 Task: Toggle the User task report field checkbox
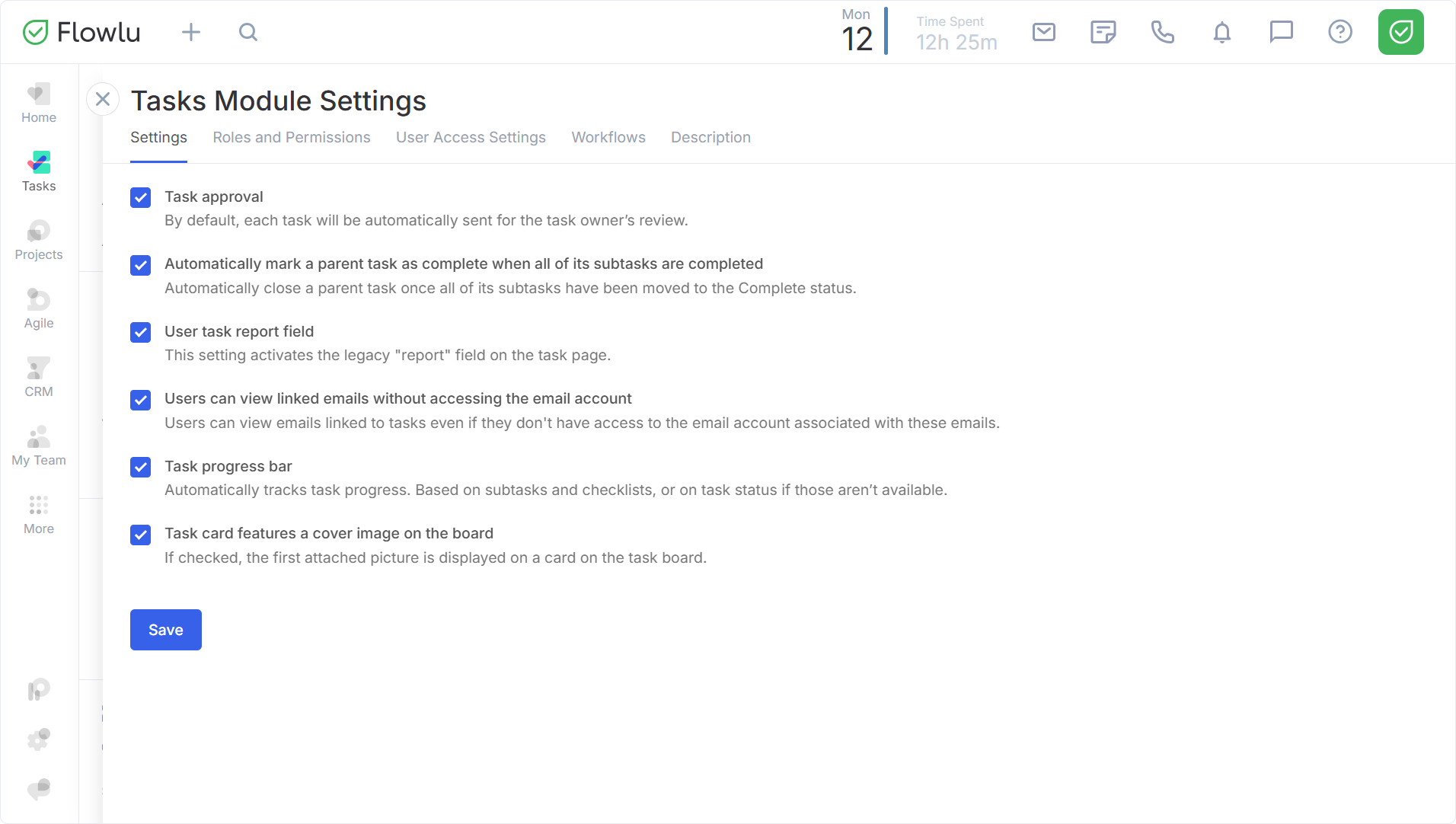pyautogui.click(x=140, y=333)
